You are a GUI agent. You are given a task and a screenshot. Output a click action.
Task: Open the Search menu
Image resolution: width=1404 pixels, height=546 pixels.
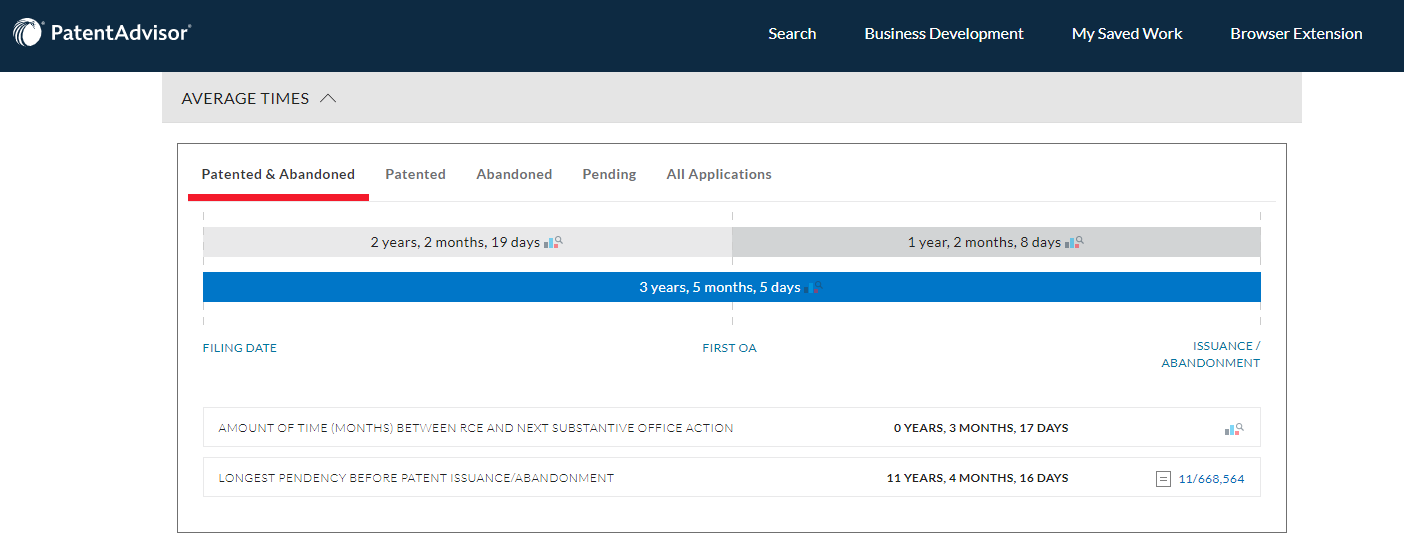pyautogui.click(x=792, y=33)
